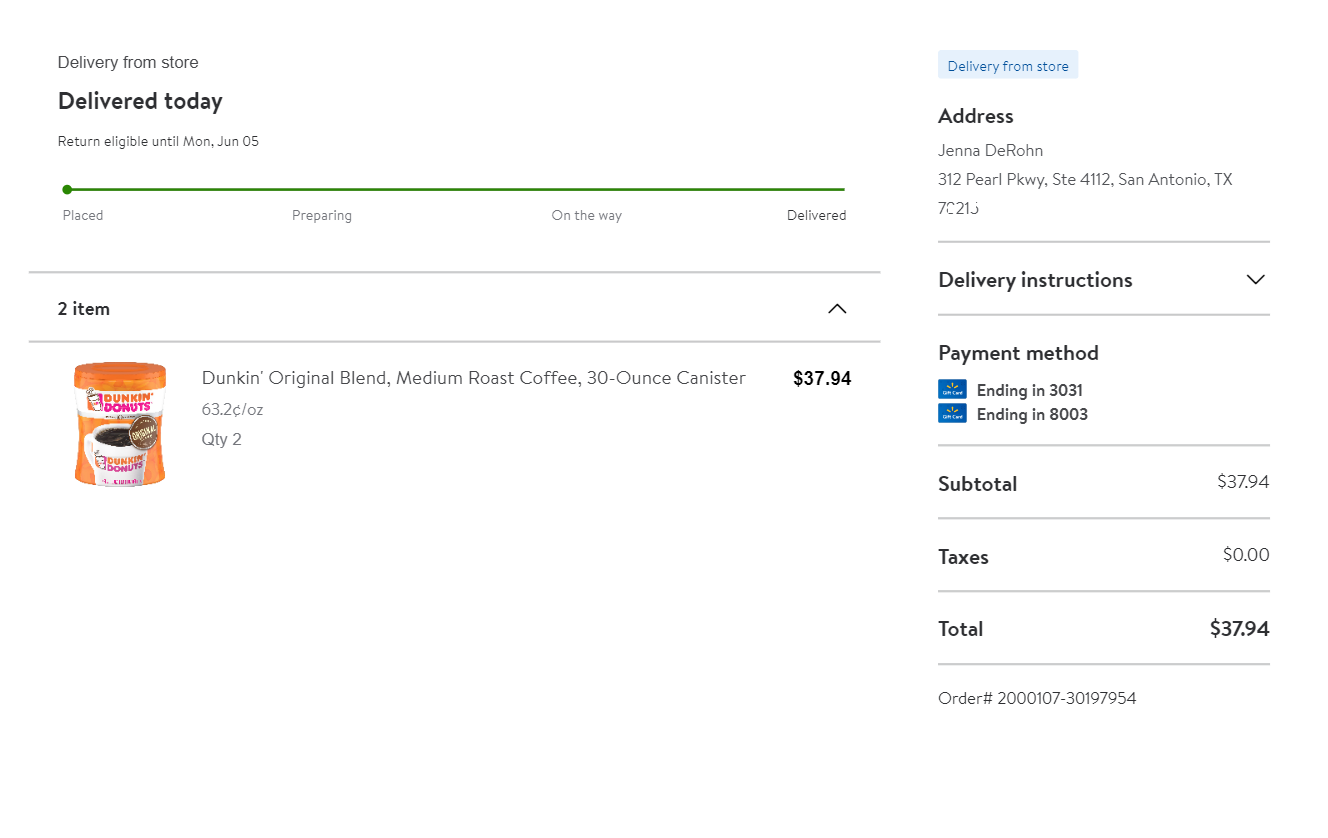Select the Preparing step label
The width and height of the screenshot is (1328, 838).
(x=322, y=215)
